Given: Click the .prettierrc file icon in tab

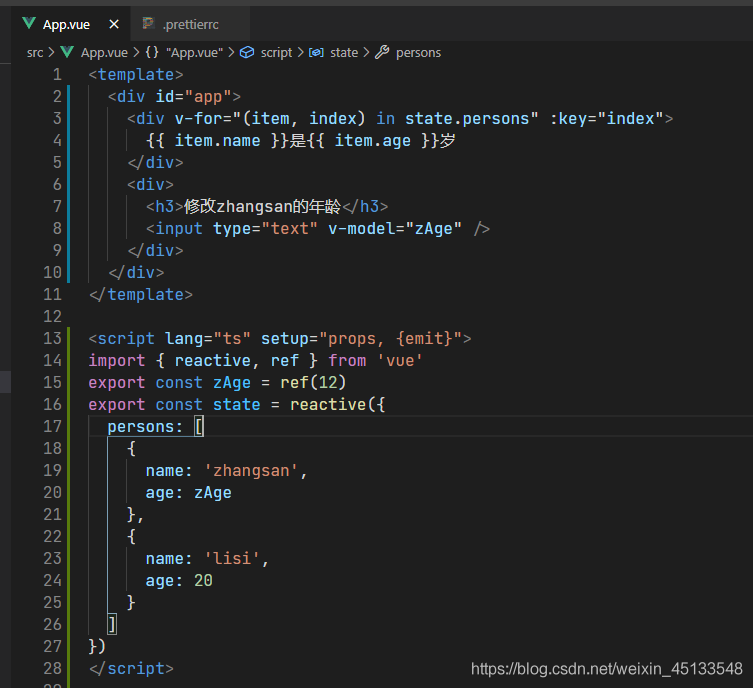Looking at the screenshot, I should pyautogui.click(x=148, y=24).
